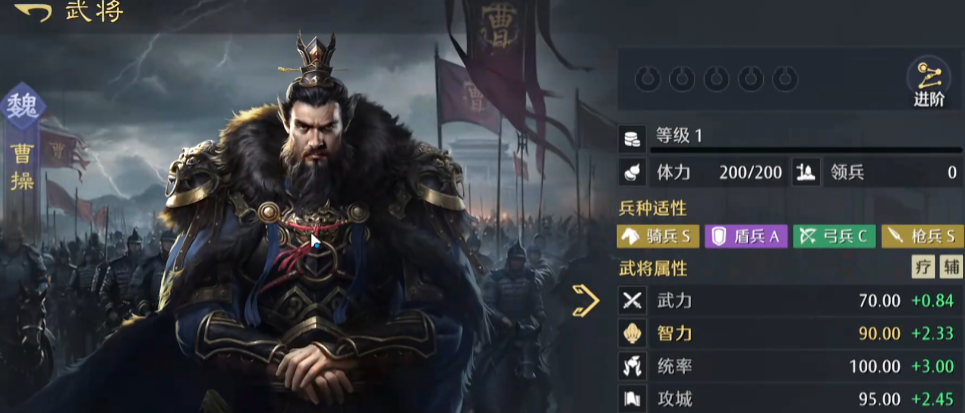965x413 pixels.
Task: Click the 曹操 name banner
Action: (22, 167)
